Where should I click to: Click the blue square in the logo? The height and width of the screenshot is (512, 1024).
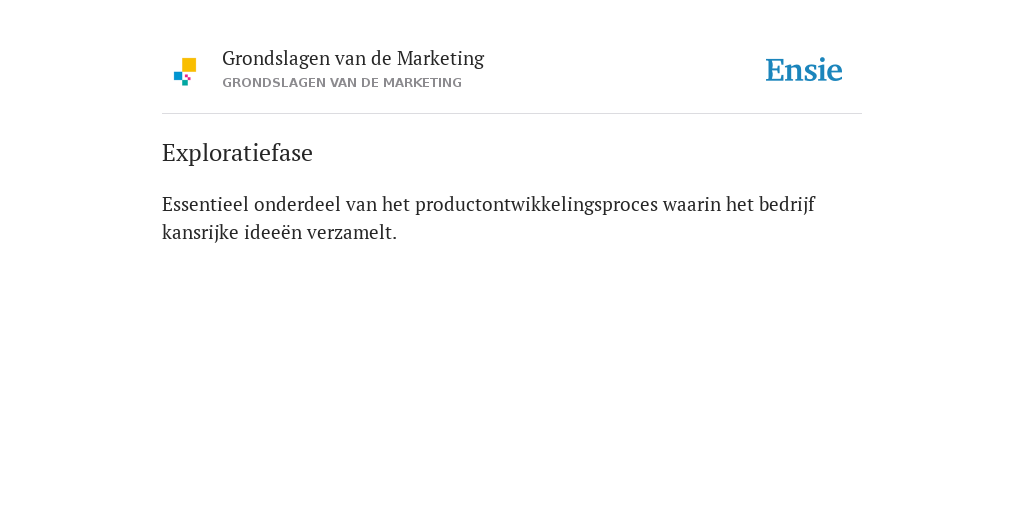(x=178, y=76)
